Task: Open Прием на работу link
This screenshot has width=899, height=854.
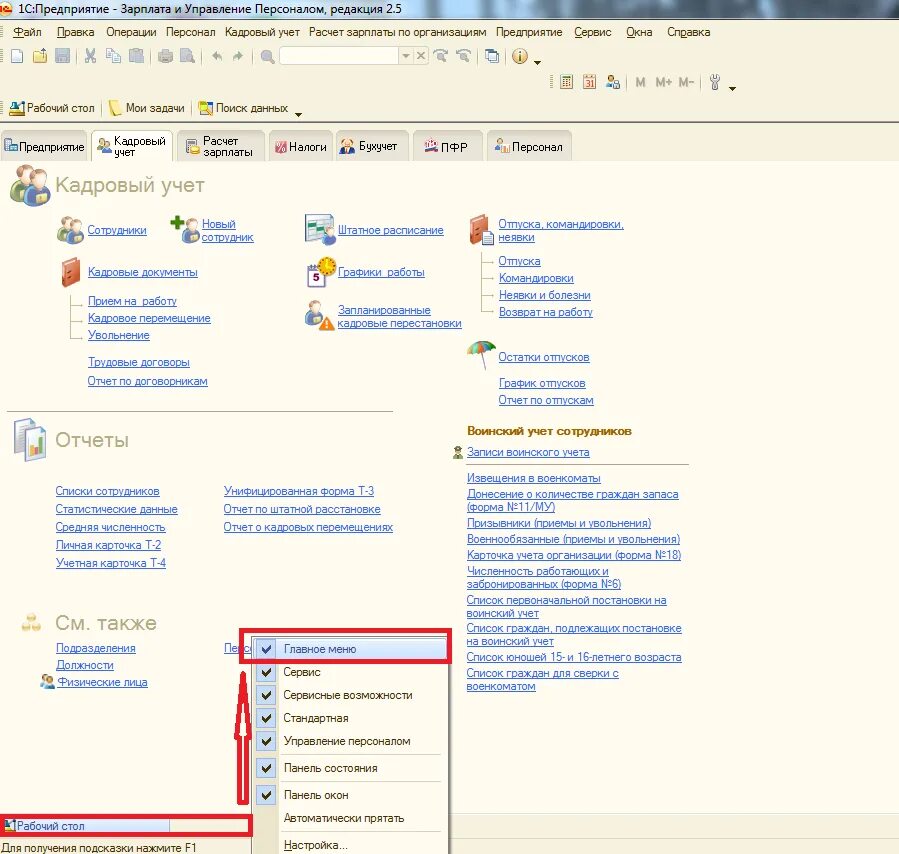Action: (132, 301)
